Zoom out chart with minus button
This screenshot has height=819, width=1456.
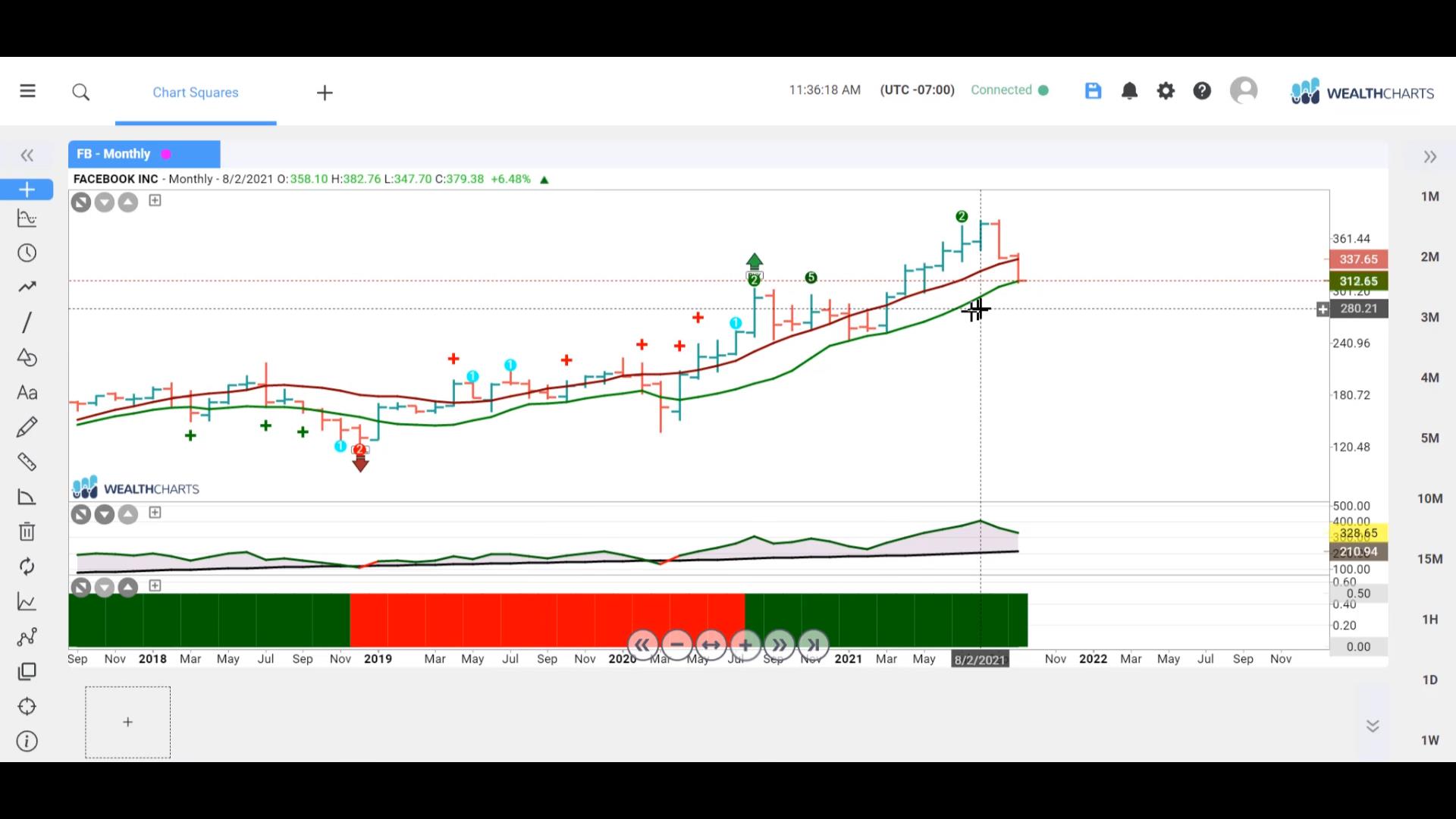[676, 645]
